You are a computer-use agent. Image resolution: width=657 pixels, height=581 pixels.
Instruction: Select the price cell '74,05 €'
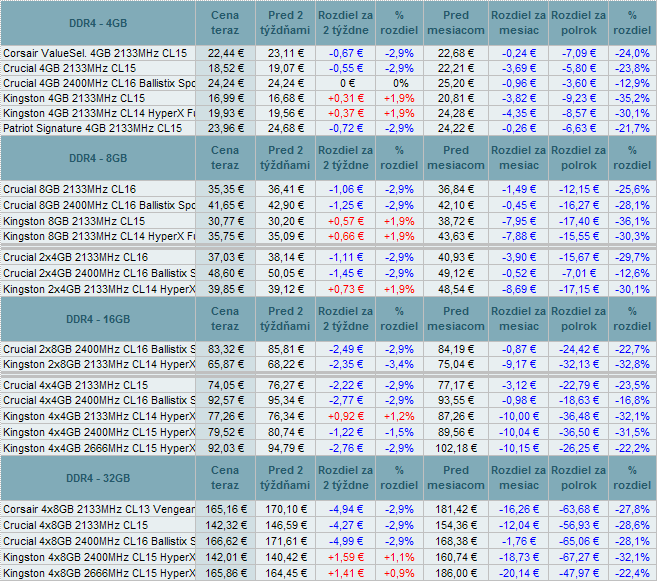(225, 385)
